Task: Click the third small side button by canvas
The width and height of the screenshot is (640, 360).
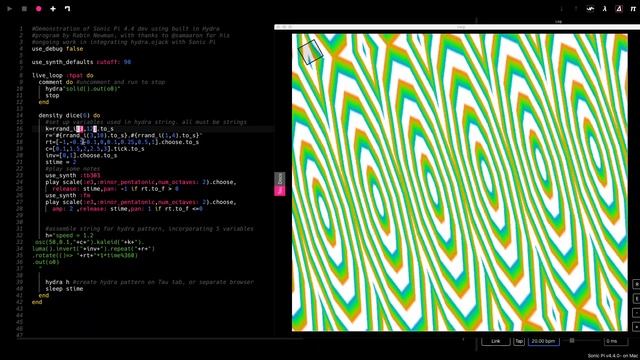Action: tap(636, 313)
